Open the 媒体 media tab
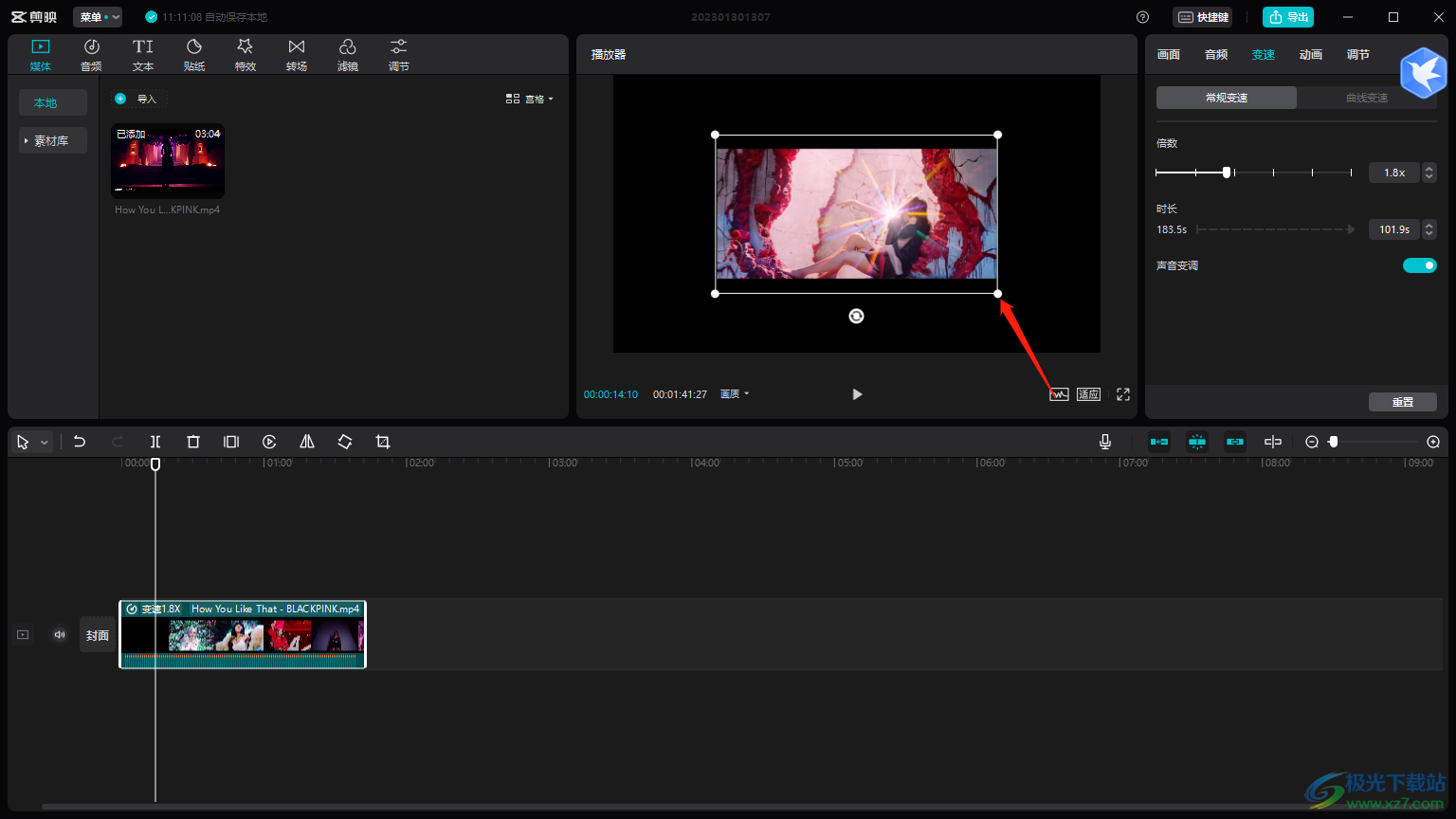Viewport: 1456px width, 819px height. (40, 55)
